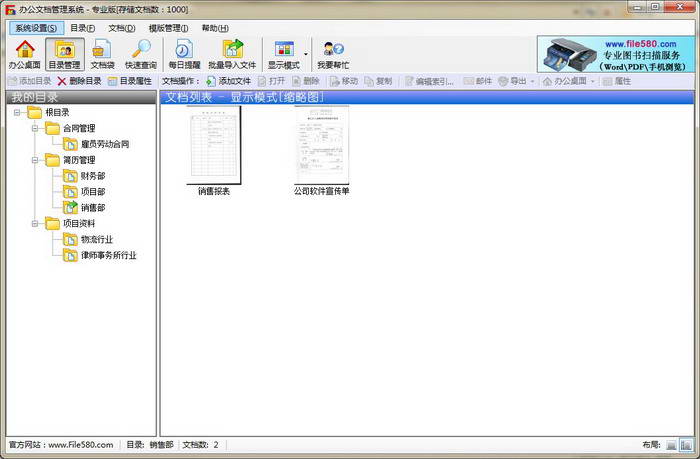The width and height of the screenshot is (700, 459).
Task: Select the 销售报表 document thumbnail
Action: [x=214, y=145]
